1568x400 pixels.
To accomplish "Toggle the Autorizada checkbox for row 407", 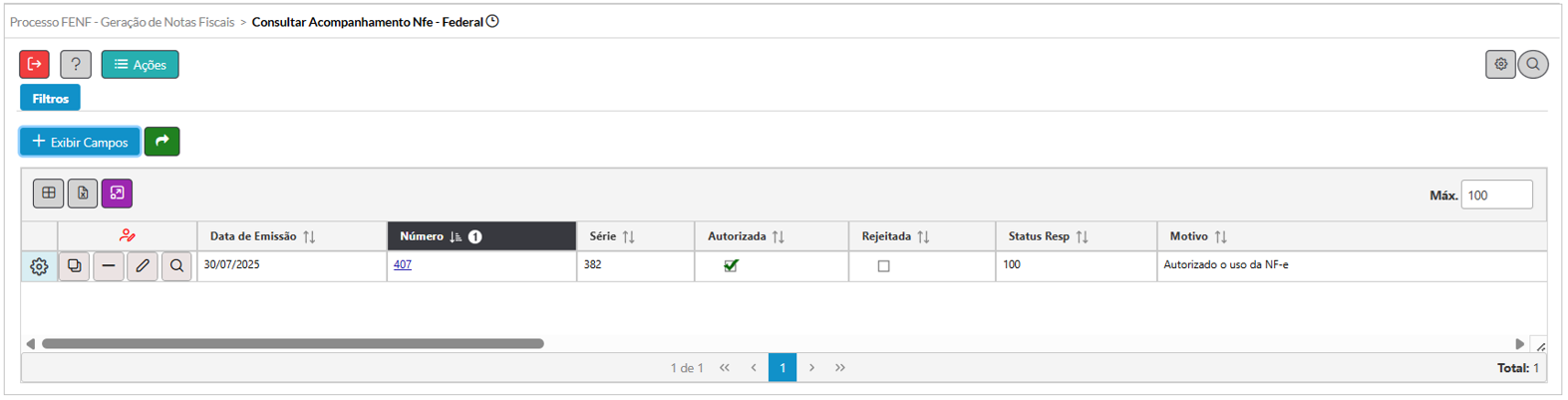I will pos(731,266).
